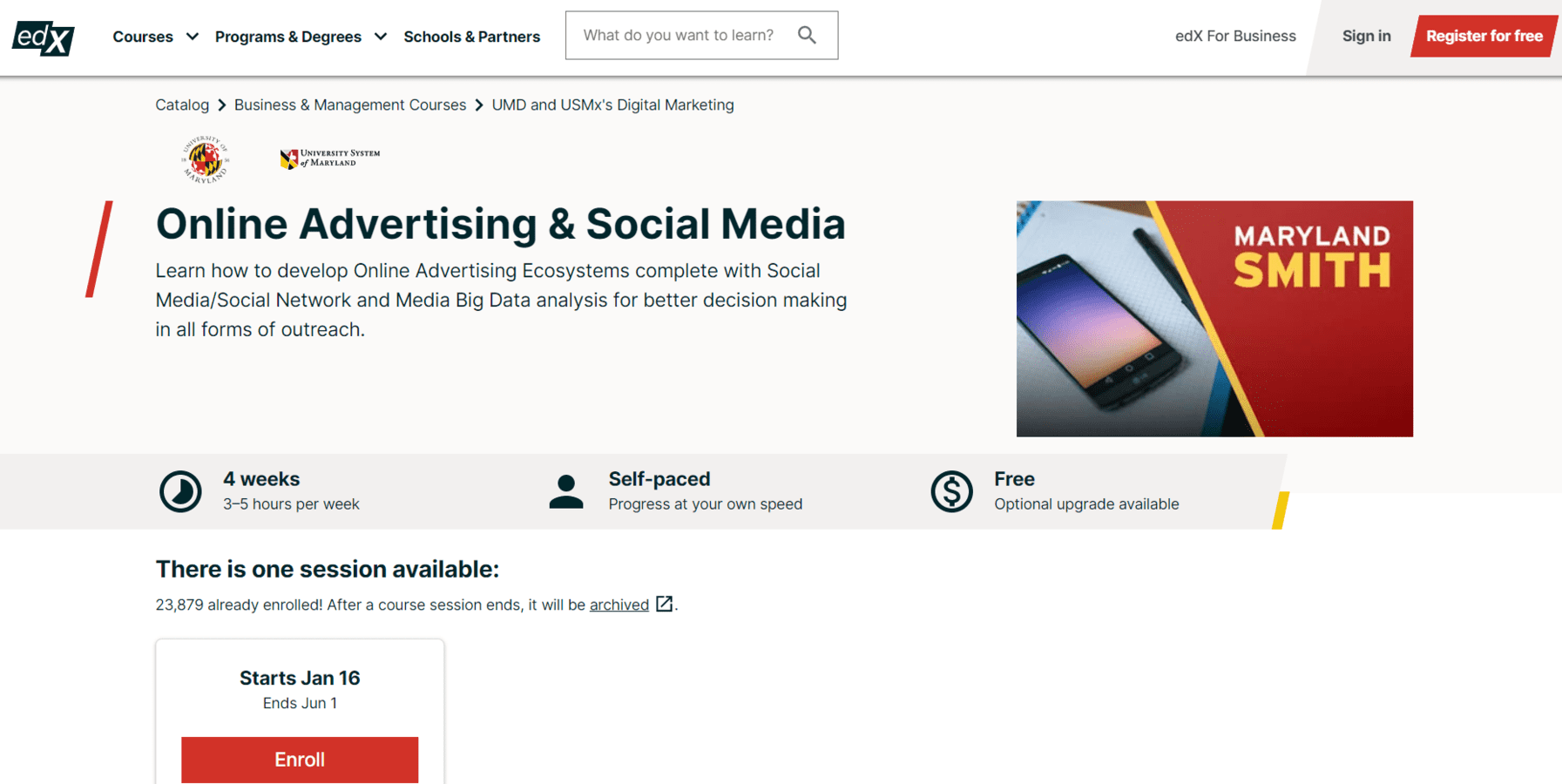Viewport: 1562px width, 784px height.
Task: Open the Courses dropdown
Action: pos(143,37)
